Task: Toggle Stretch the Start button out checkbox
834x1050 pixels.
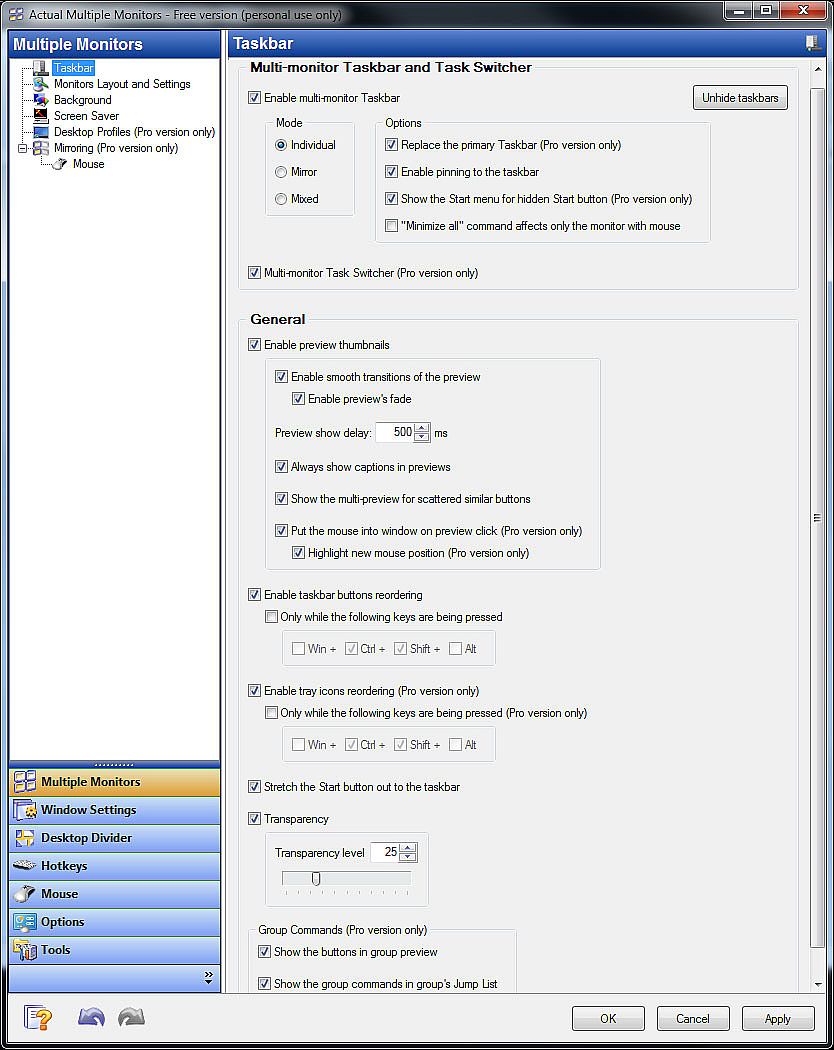Action: coord(255,787)
